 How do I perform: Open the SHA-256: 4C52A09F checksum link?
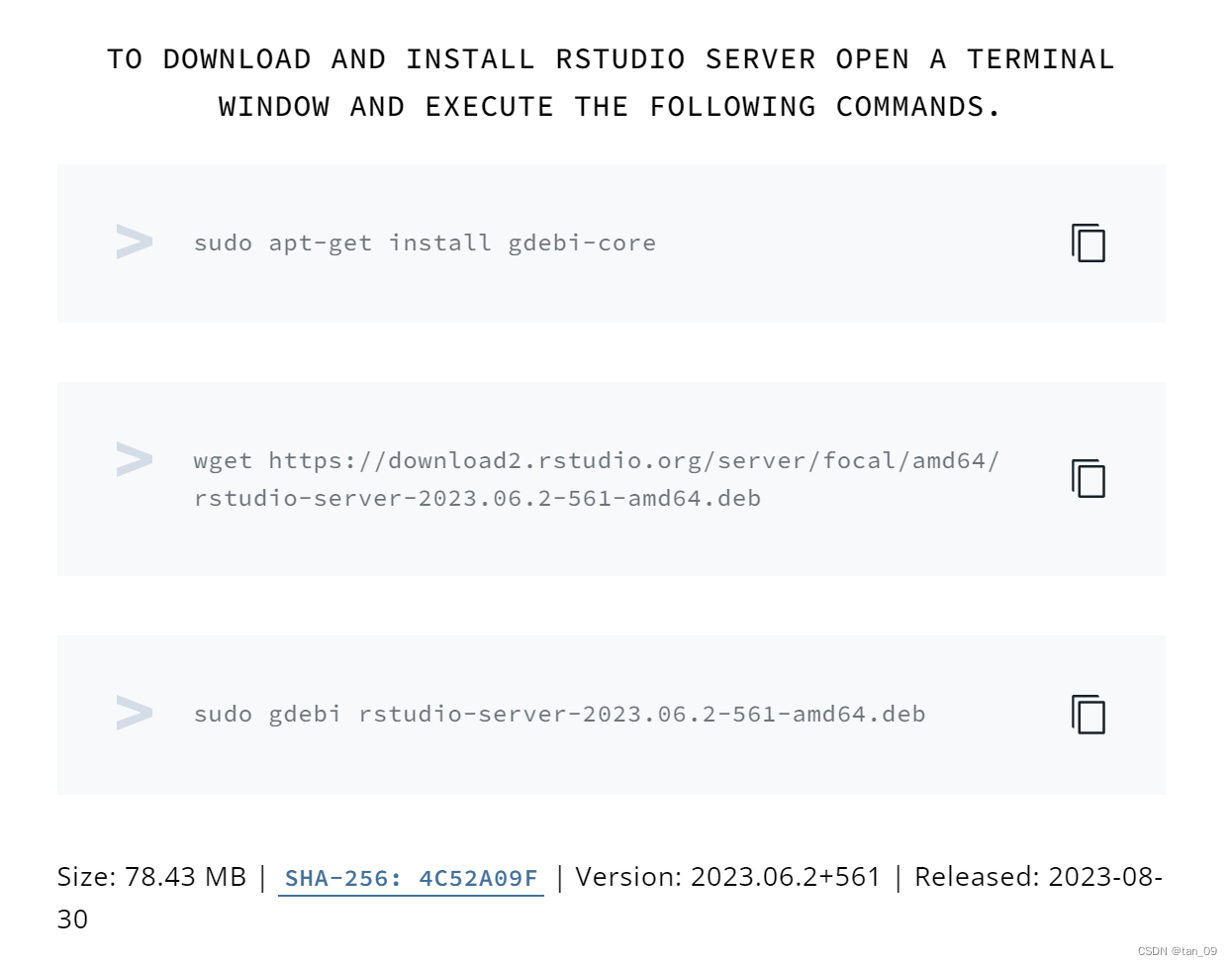coord(411,878)
